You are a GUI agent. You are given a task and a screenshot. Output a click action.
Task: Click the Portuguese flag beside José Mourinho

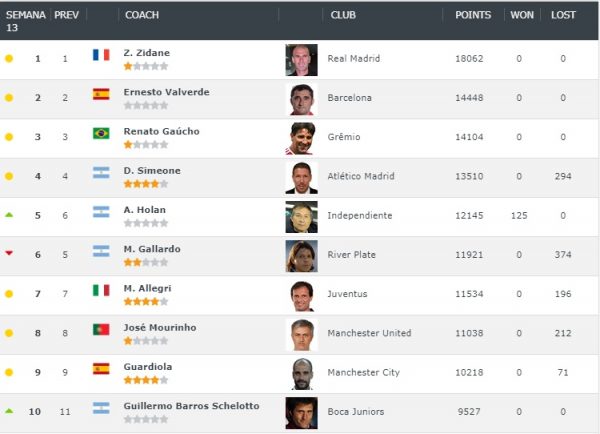pos(101,329)
